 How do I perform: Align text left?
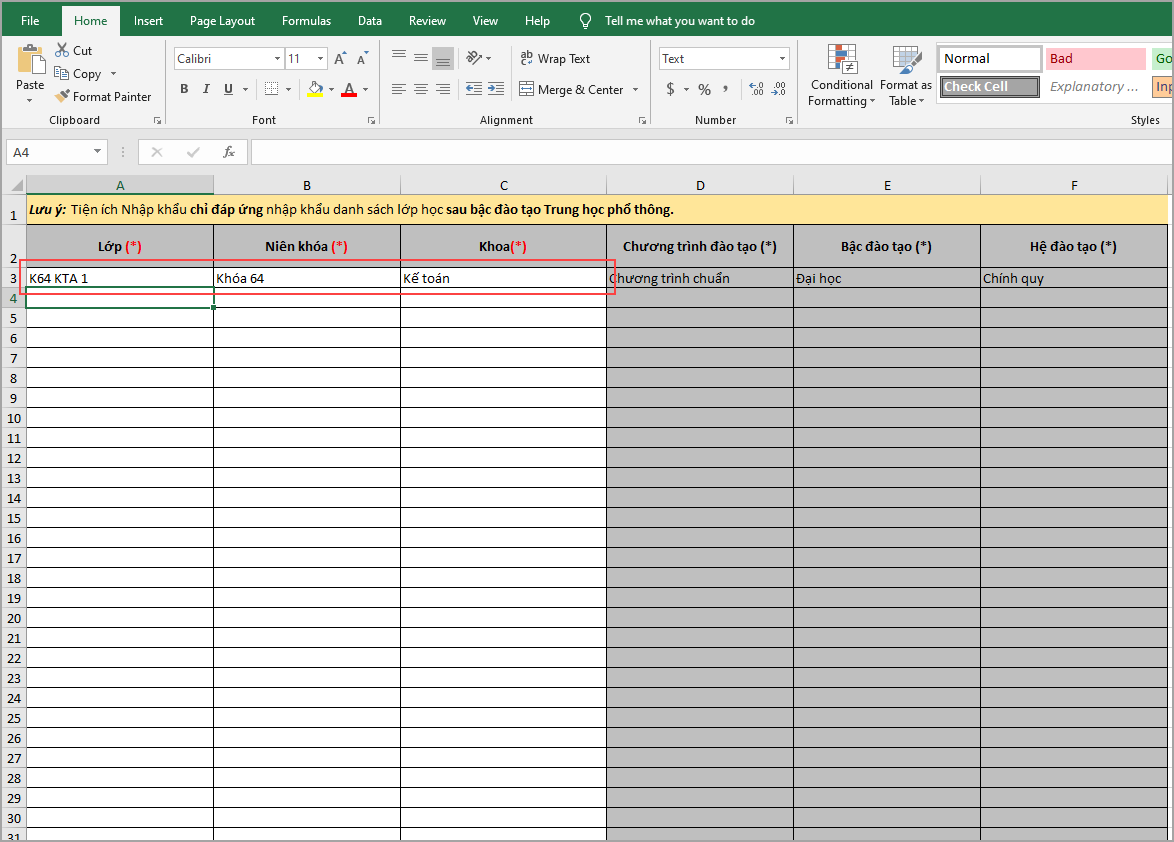(x=399, y=89)
